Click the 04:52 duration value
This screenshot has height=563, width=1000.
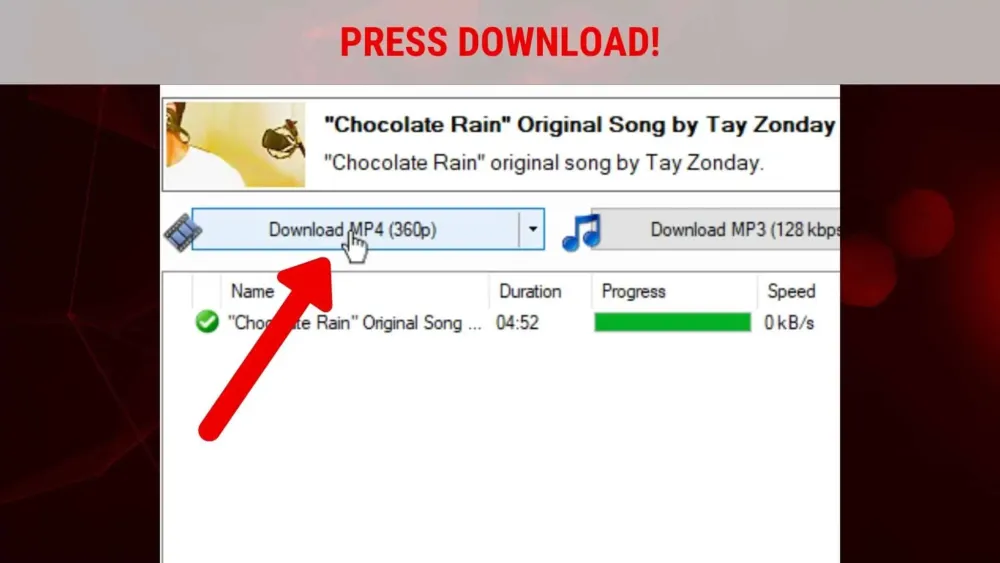point(517,323)
